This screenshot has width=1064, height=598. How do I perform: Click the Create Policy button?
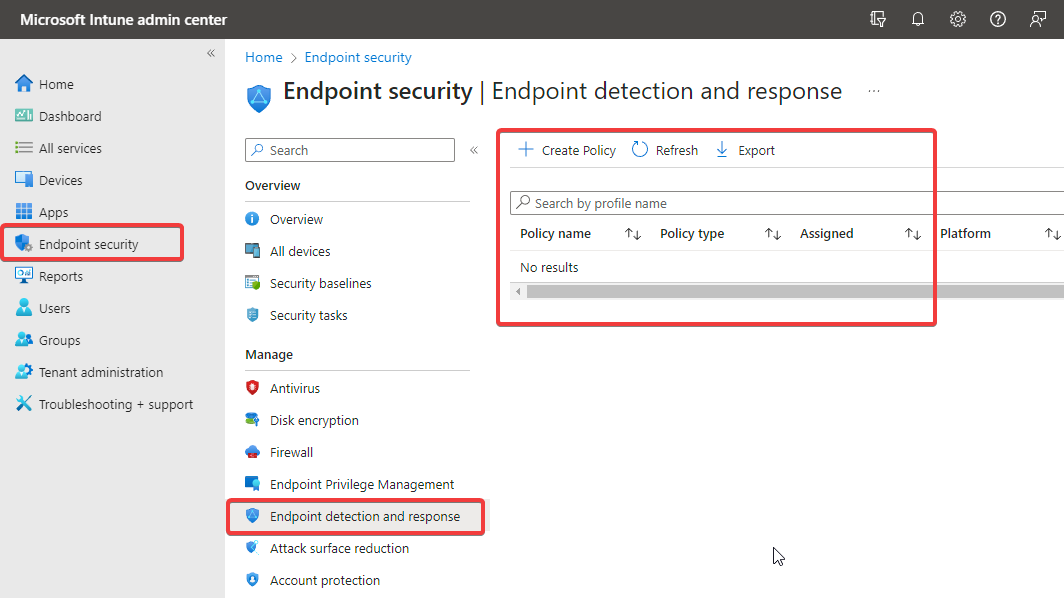566,149
